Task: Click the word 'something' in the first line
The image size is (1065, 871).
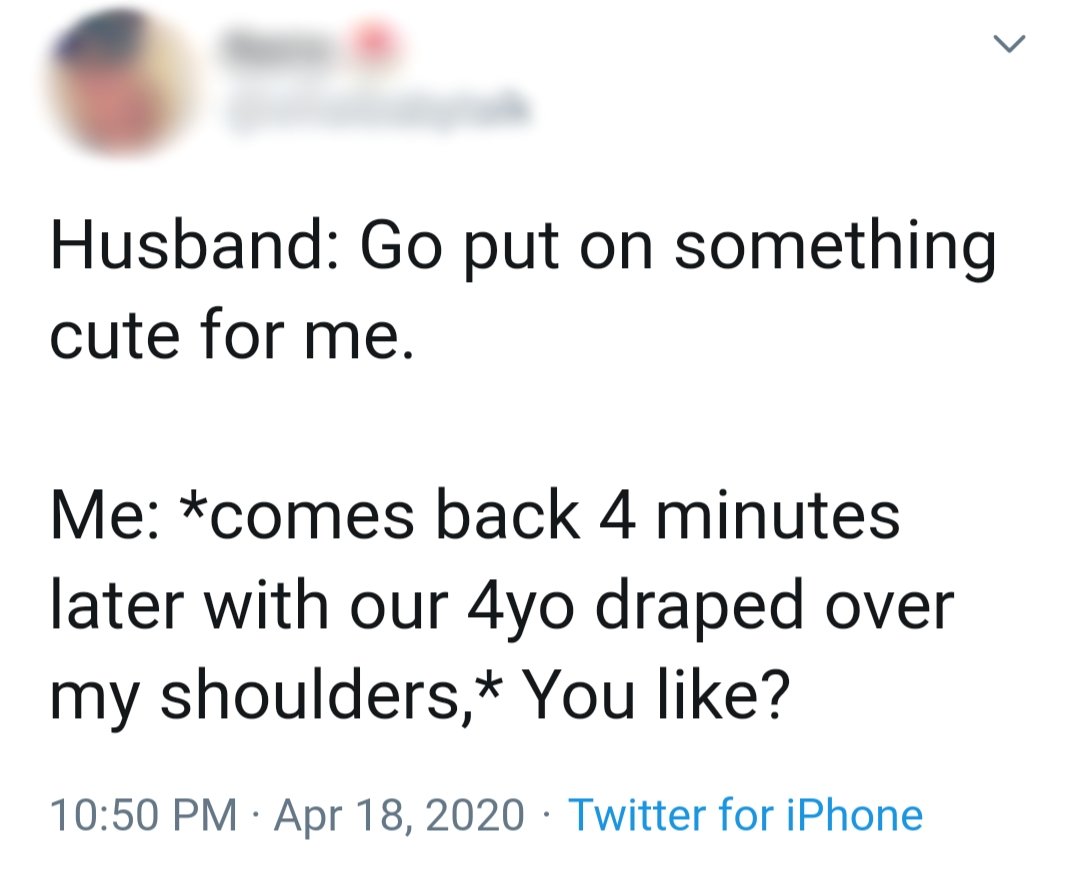Action: coord(835,248)
